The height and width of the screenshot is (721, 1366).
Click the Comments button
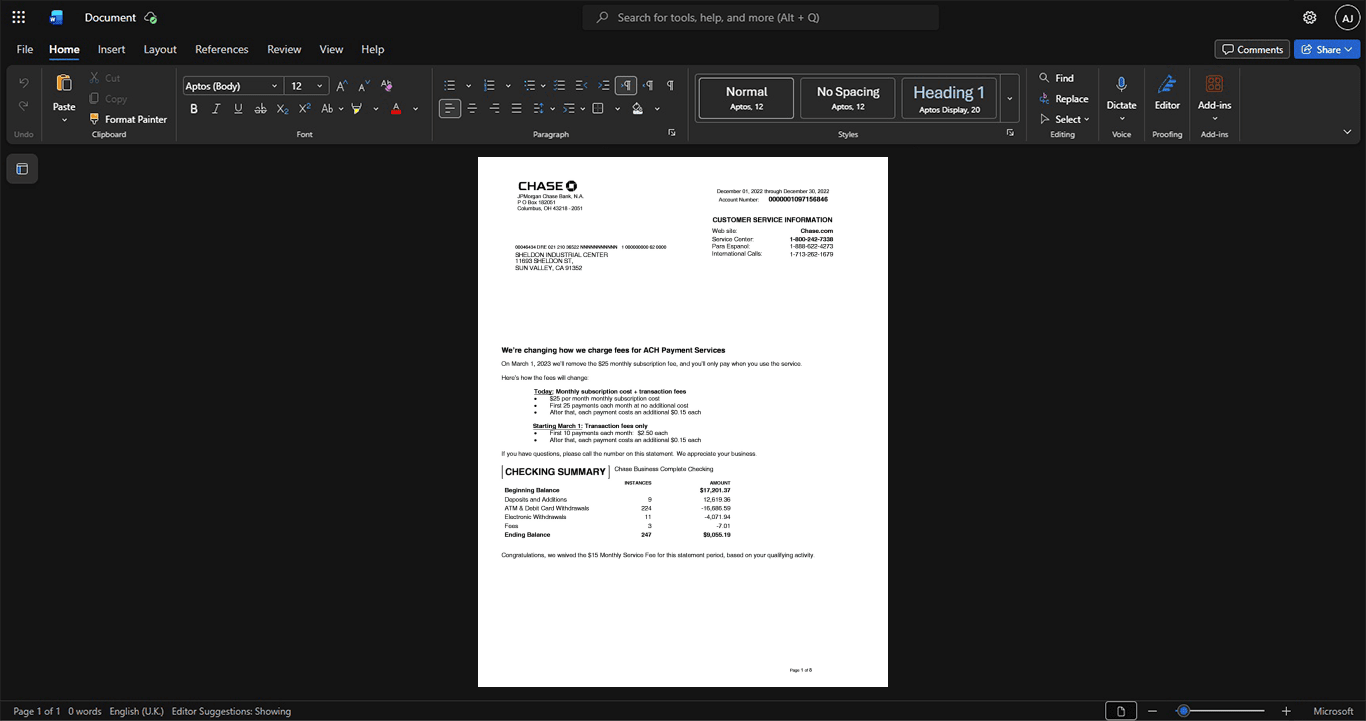pyautogui.click(x=1252, y=49)
